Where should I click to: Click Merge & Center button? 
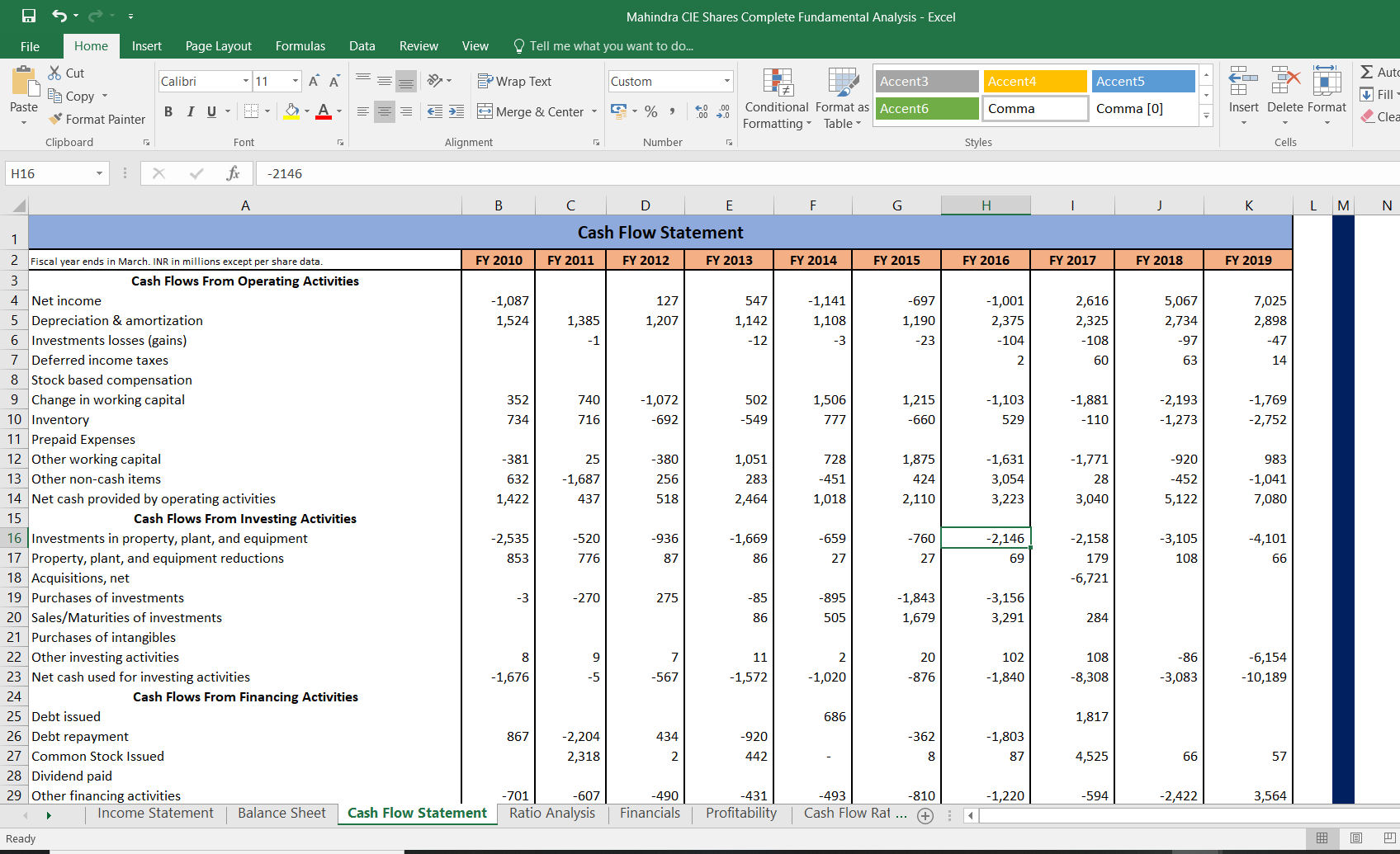(x=530, y=111)
